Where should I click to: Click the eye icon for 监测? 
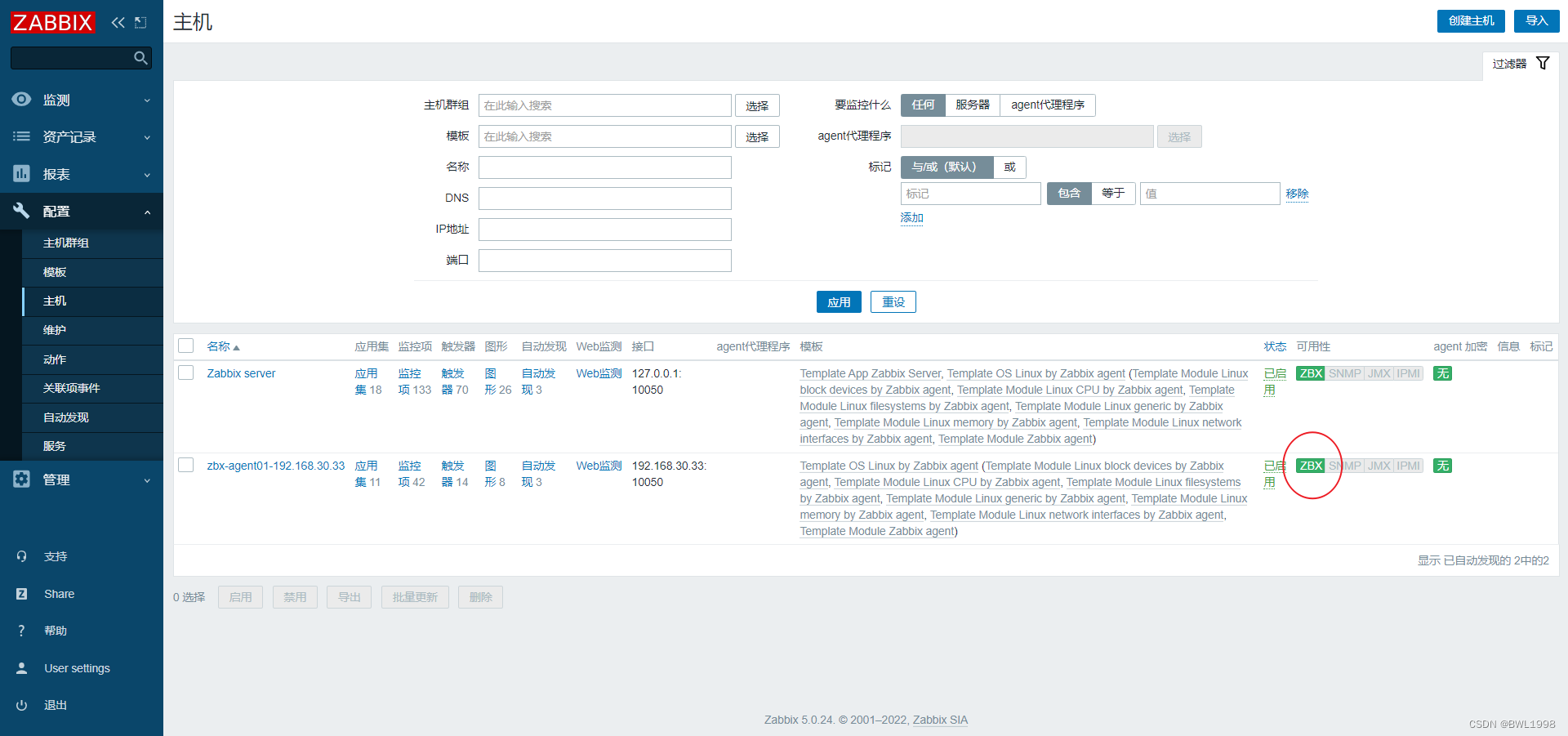22,100
